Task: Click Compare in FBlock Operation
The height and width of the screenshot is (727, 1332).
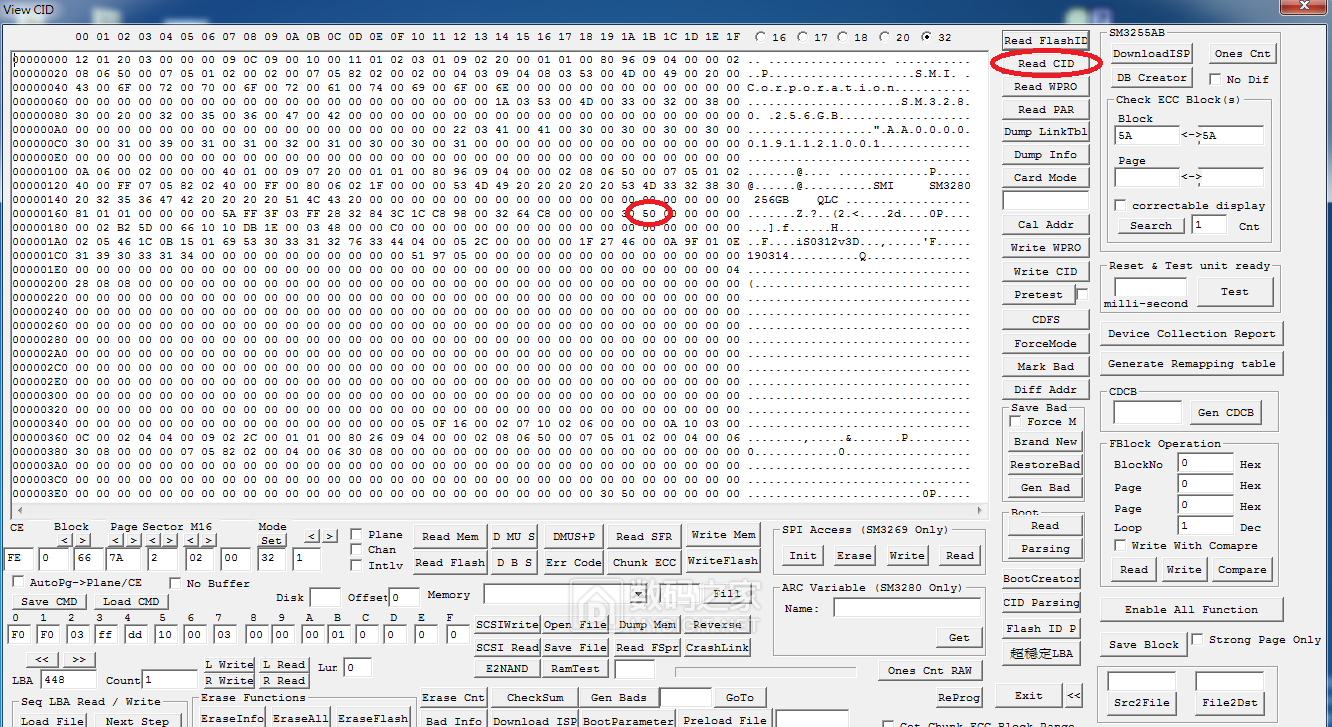Action: 1243,570
